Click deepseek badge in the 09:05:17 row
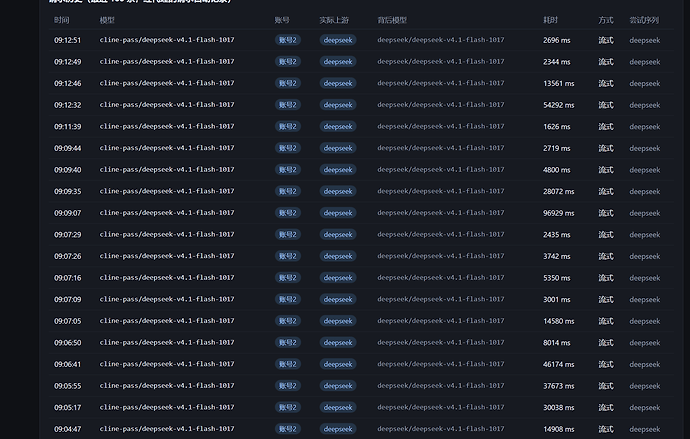Image resolution: width=690 pixels, height=439 pixels. coord(338,407)
